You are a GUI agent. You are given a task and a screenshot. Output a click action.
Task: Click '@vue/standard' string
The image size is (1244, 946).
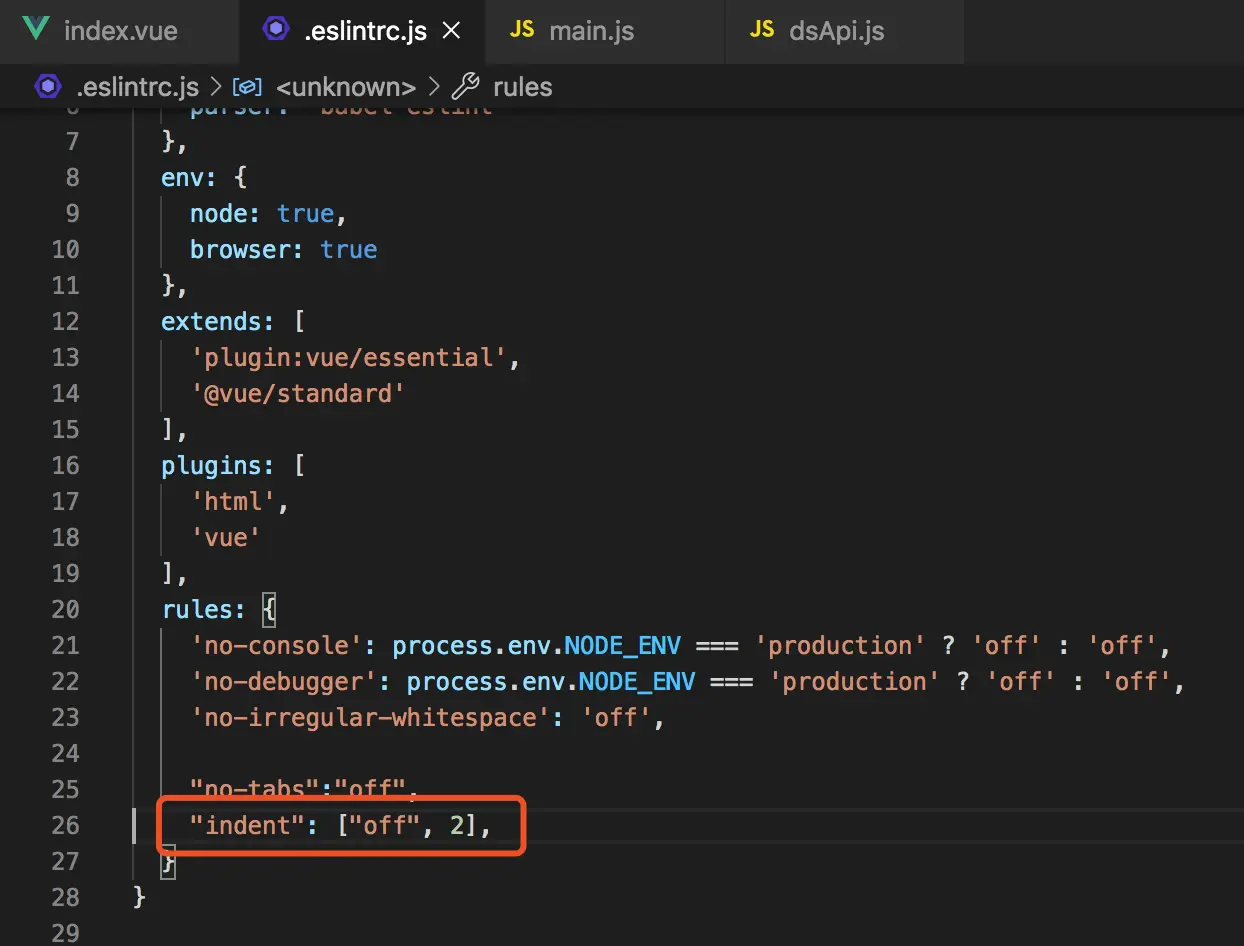[298, 393]
